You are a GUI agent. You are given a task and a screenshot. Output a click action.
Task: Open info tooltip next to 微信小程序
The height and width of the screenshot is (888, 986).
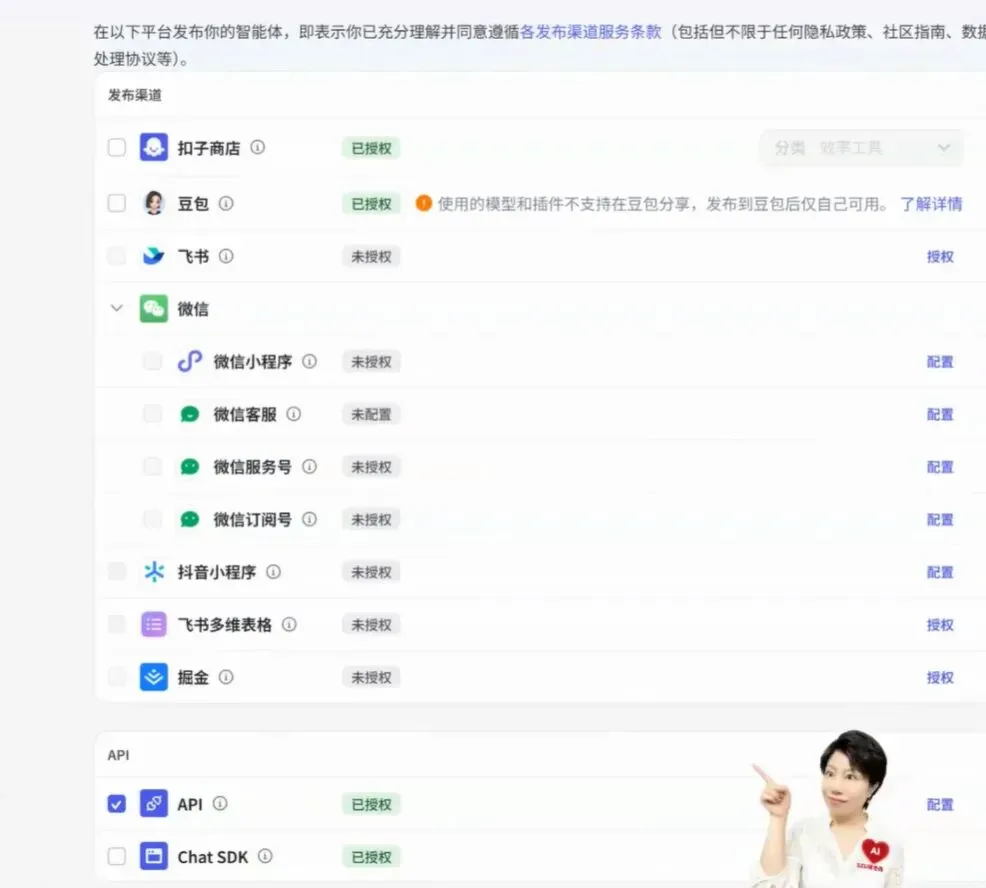[x=309, y=362]
